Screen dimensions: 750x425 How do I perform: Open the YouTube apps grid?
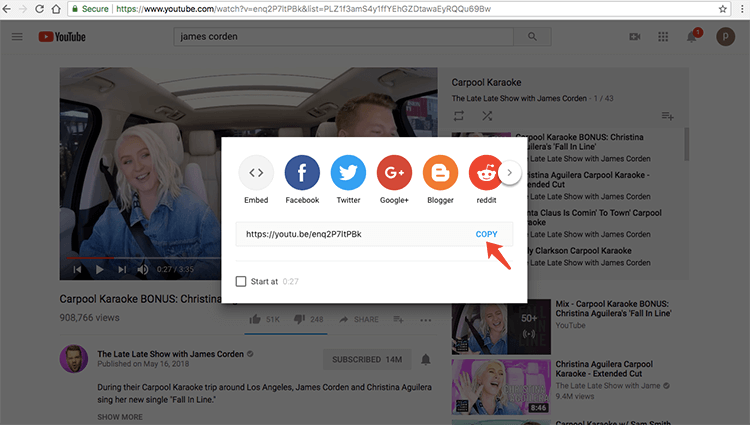pyautogui.click(x=663, y=37)
